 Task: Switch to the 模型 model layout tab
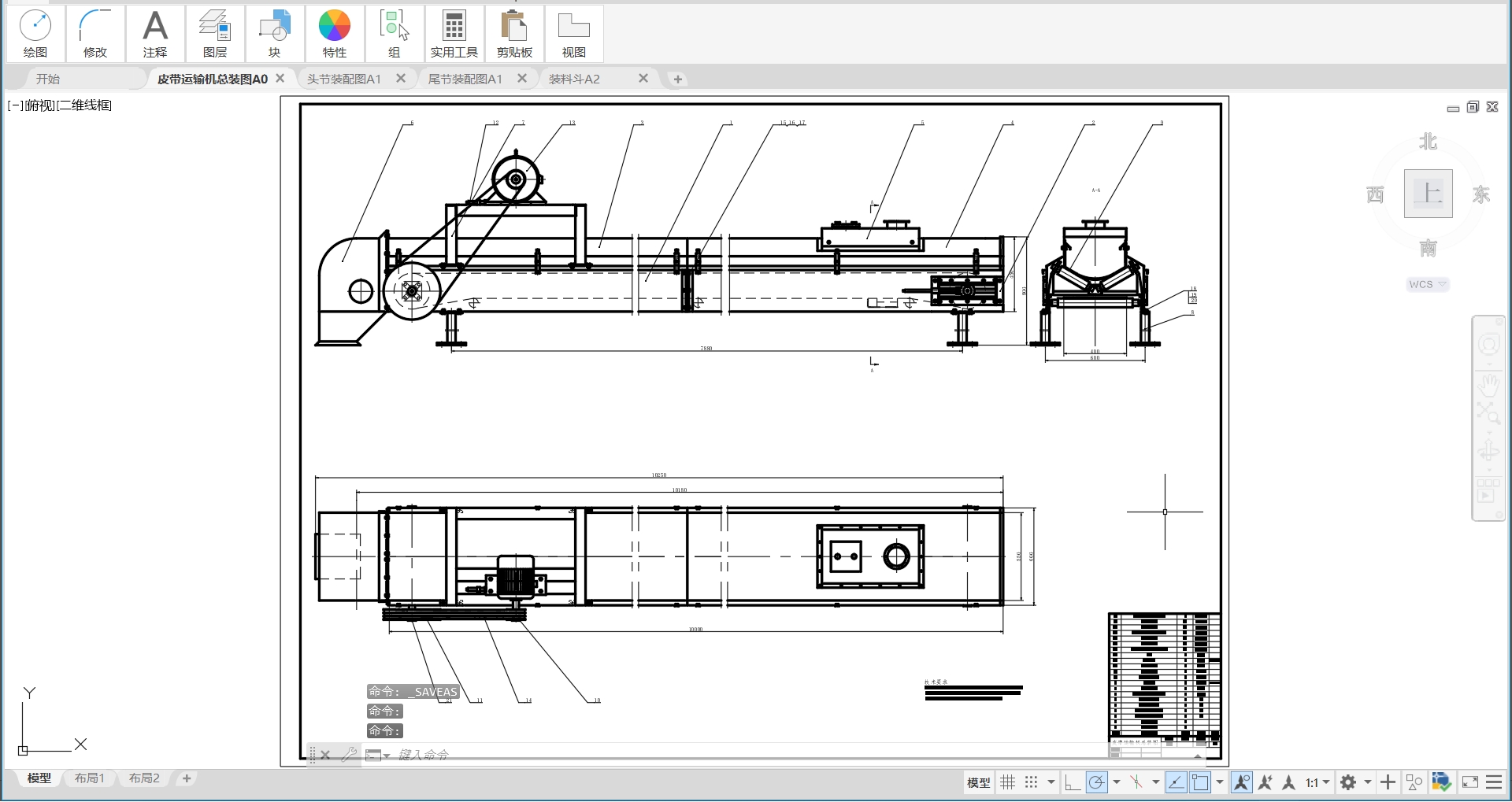pyautogui.click(x=39, y=778)
